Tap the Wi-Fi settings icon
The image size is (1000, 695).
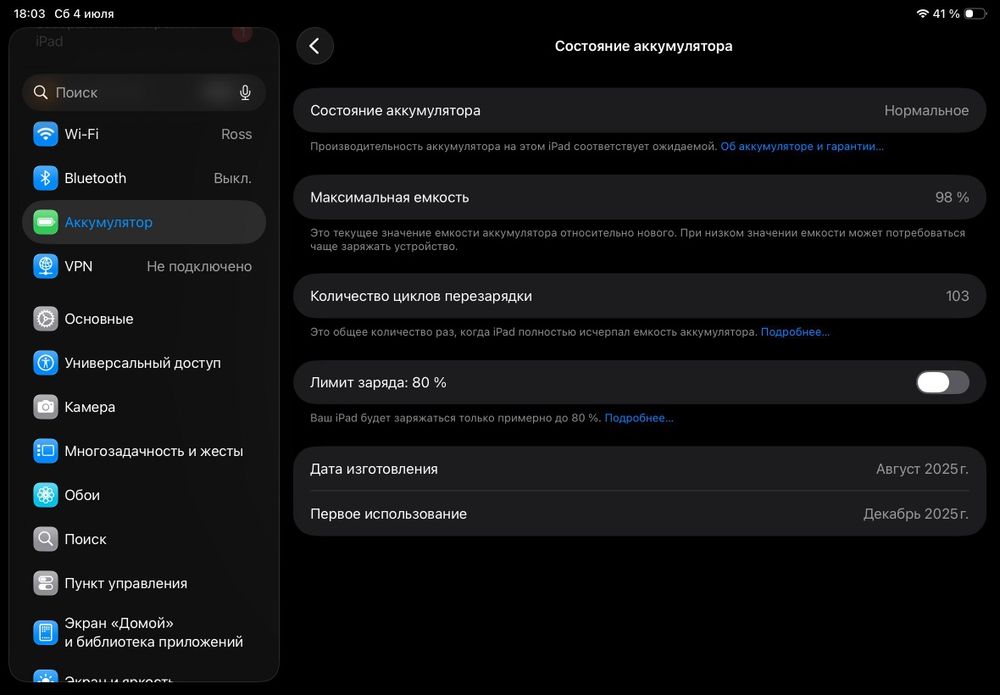coord(45,134)
